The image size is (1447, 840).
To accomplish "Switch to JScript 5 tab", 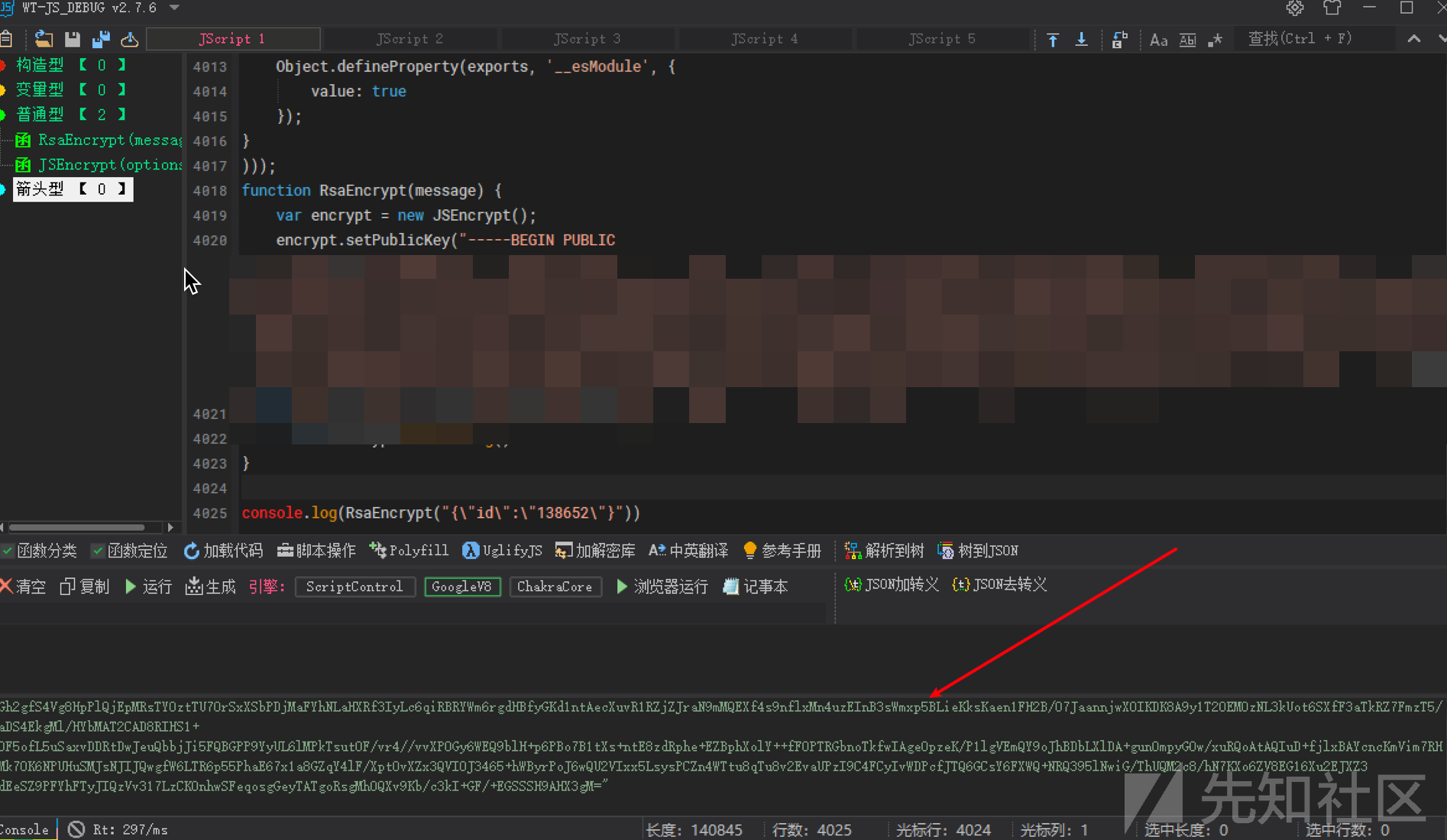I will 942,39.
